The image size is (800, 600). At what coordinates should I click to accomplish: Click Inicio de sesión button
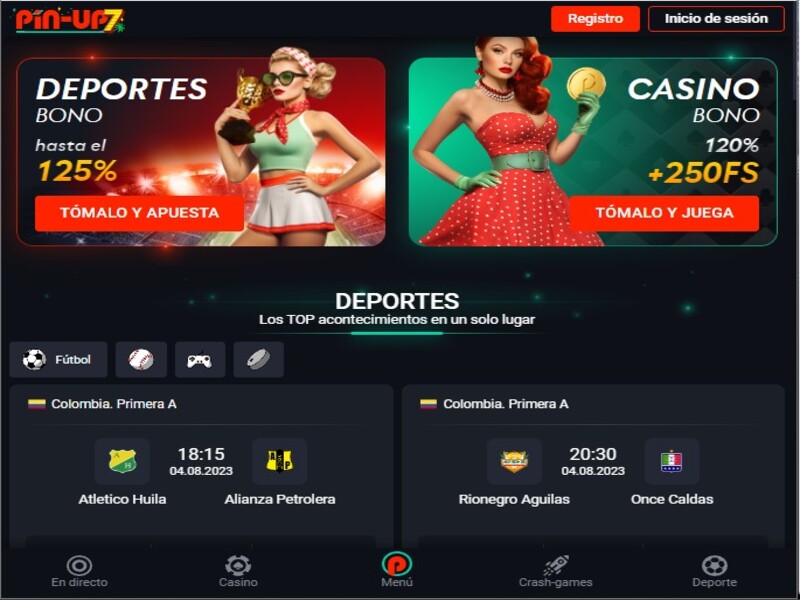[x=716, y=19]
